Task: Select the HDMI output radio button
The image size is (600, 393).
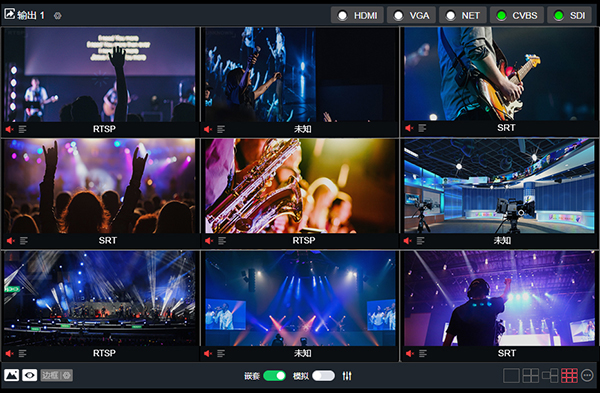Action: pyautogui.click(x=357, y=15)
